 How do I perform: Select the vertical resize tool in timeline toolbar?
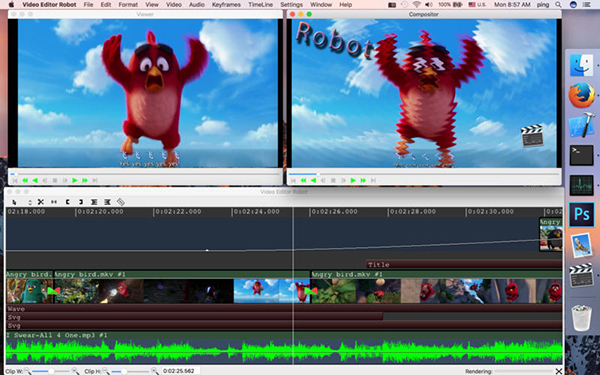(30, 202)
